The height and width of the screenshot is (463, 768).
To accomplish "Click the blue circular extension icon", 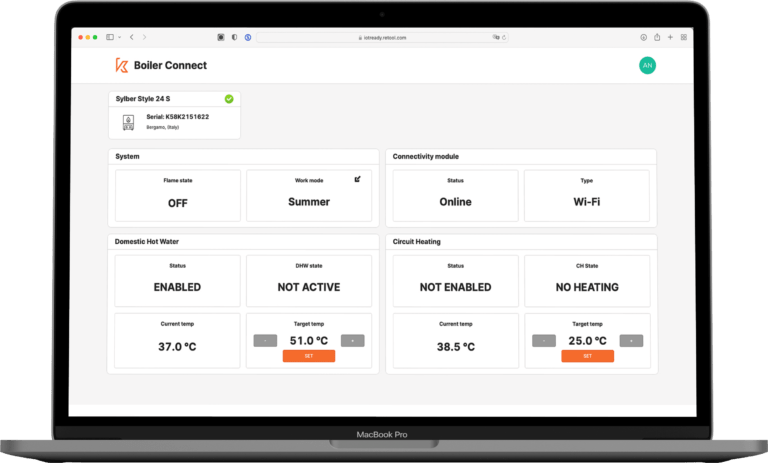I will [x=248, y=37].
